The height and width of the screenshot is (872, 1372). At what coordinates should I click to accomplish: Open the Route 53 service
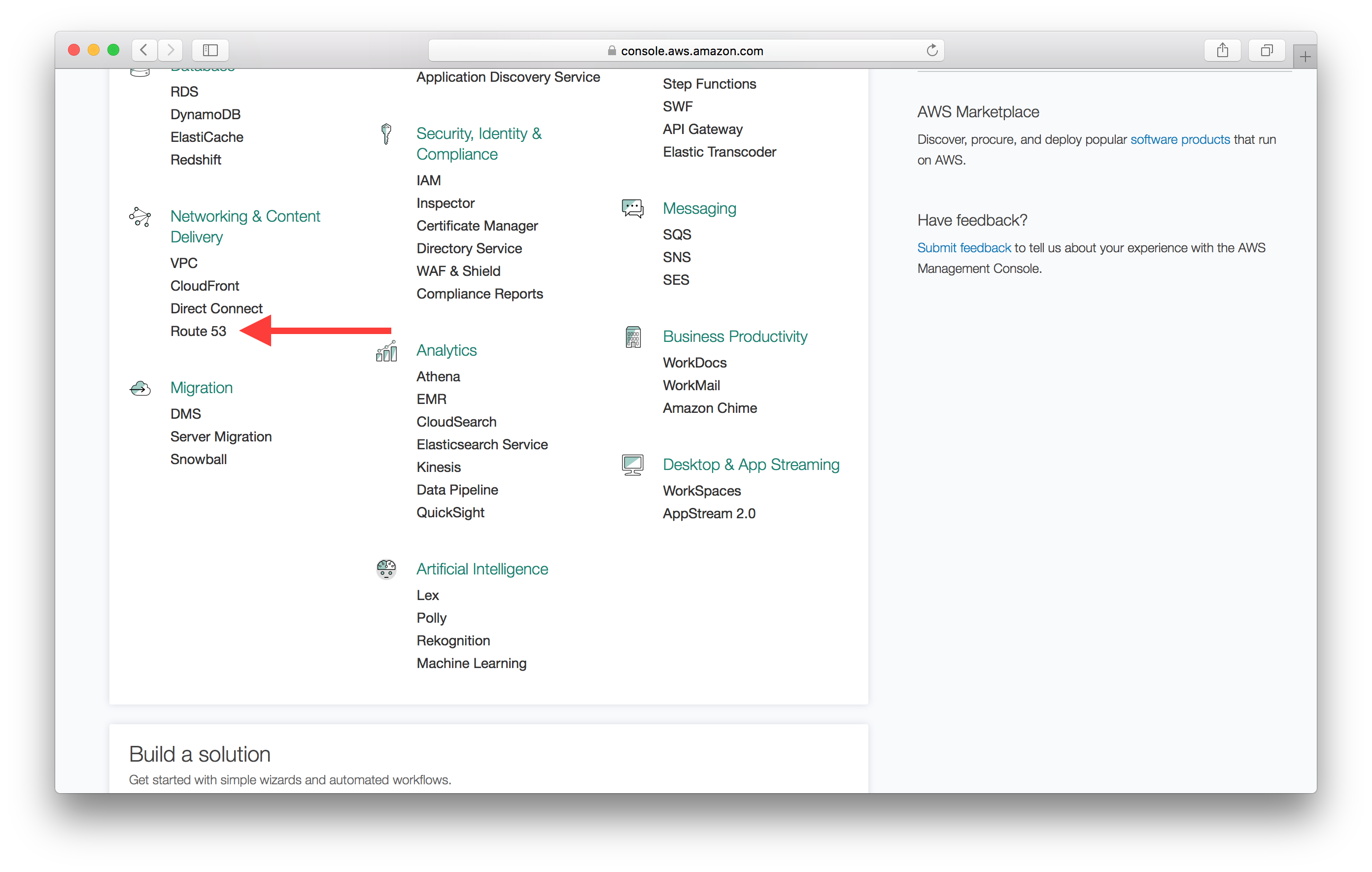(x=198, y=331)
